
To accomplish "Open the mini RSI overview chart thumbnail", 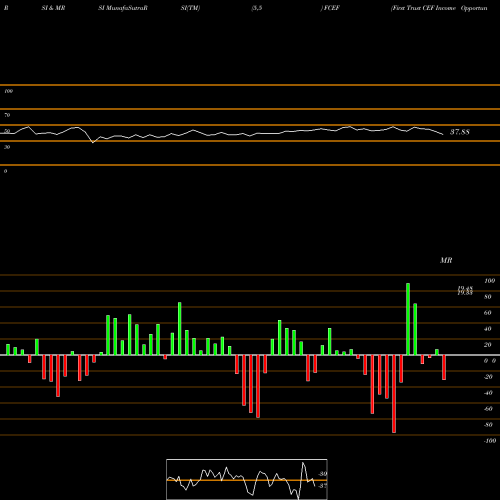I will 247,479.
